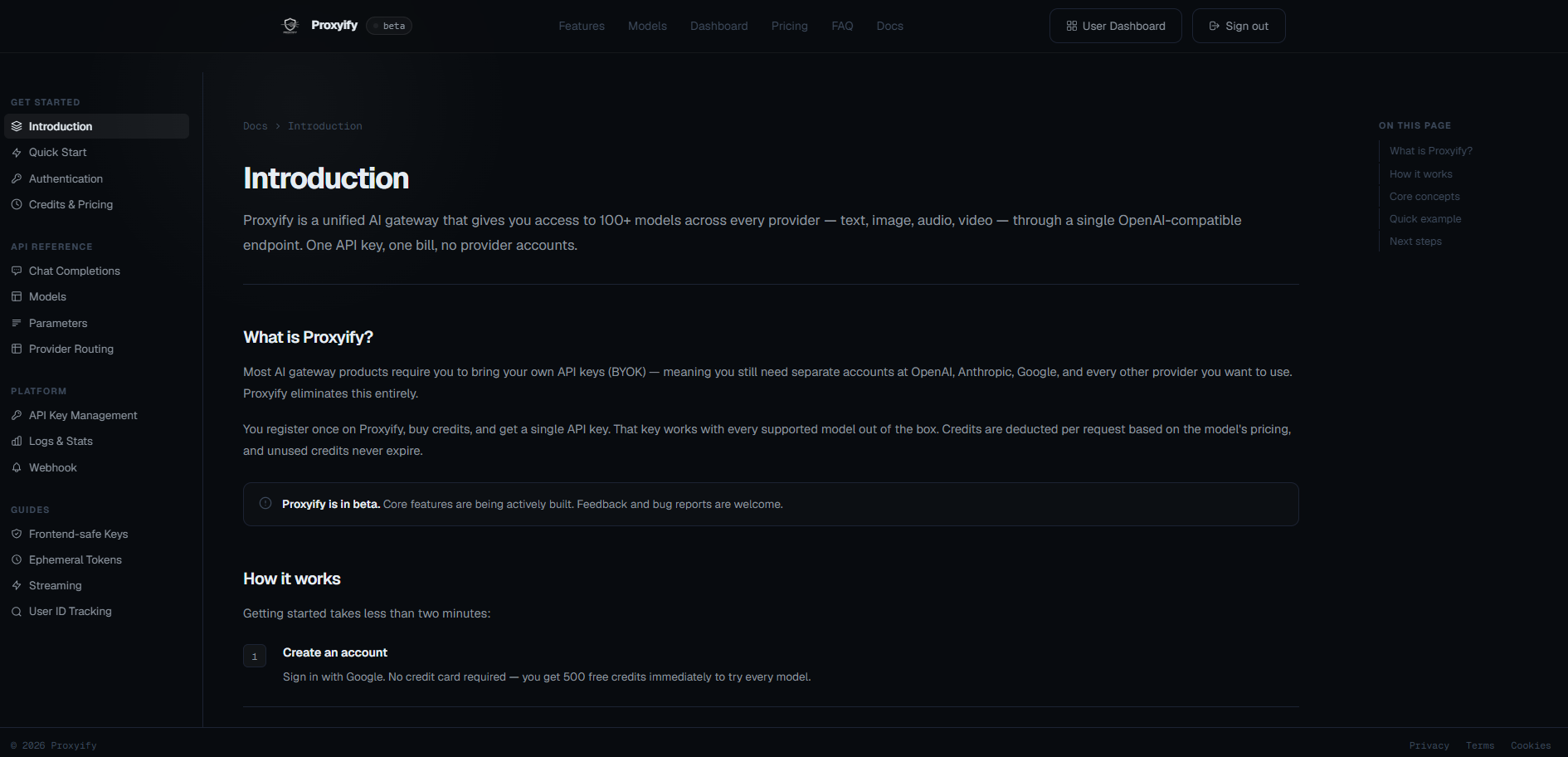Jump to Core concepts section link
The image size is (1568, 757).
click(1424, 197)
